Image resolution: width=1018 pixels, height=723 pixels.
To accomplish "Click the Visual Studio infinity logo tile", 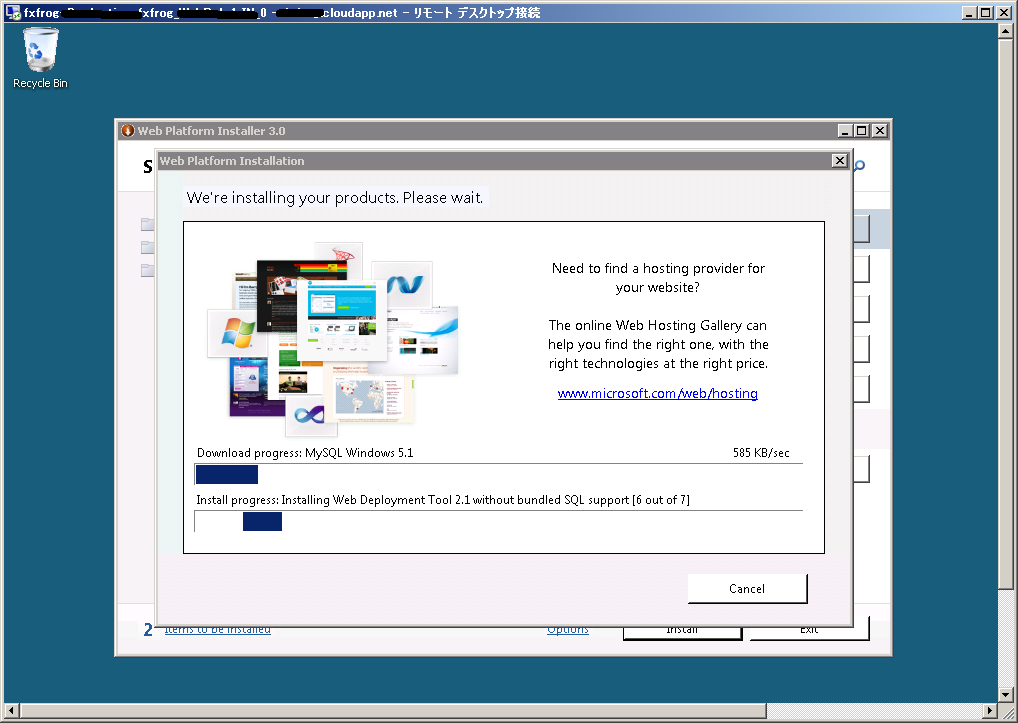I will point(310,416).
